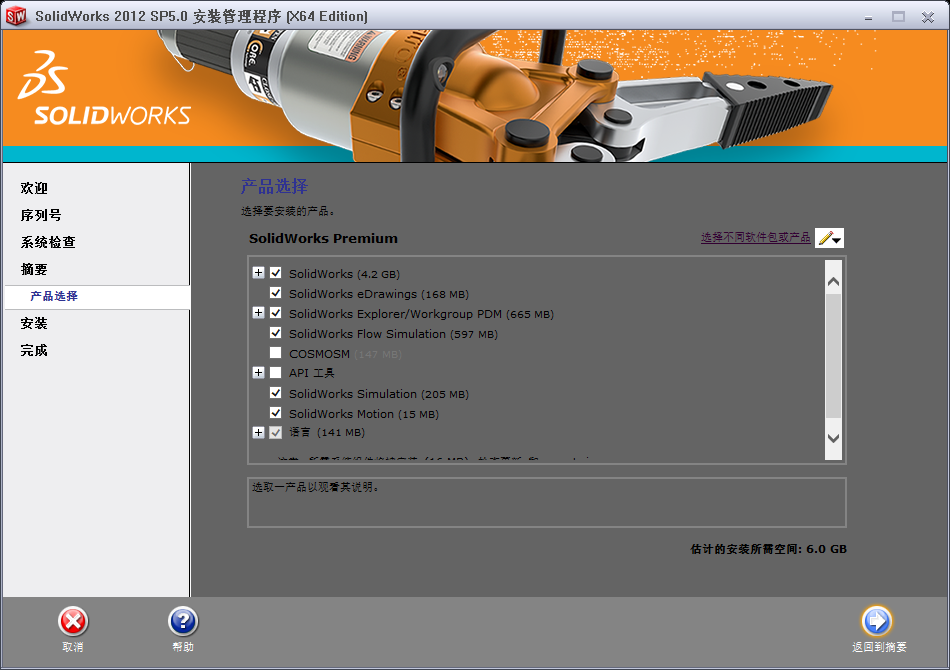This screenshot has width=950, height=670.
Task: Click the product list scroll-down arrow
Action: click(x=834, y=438)
